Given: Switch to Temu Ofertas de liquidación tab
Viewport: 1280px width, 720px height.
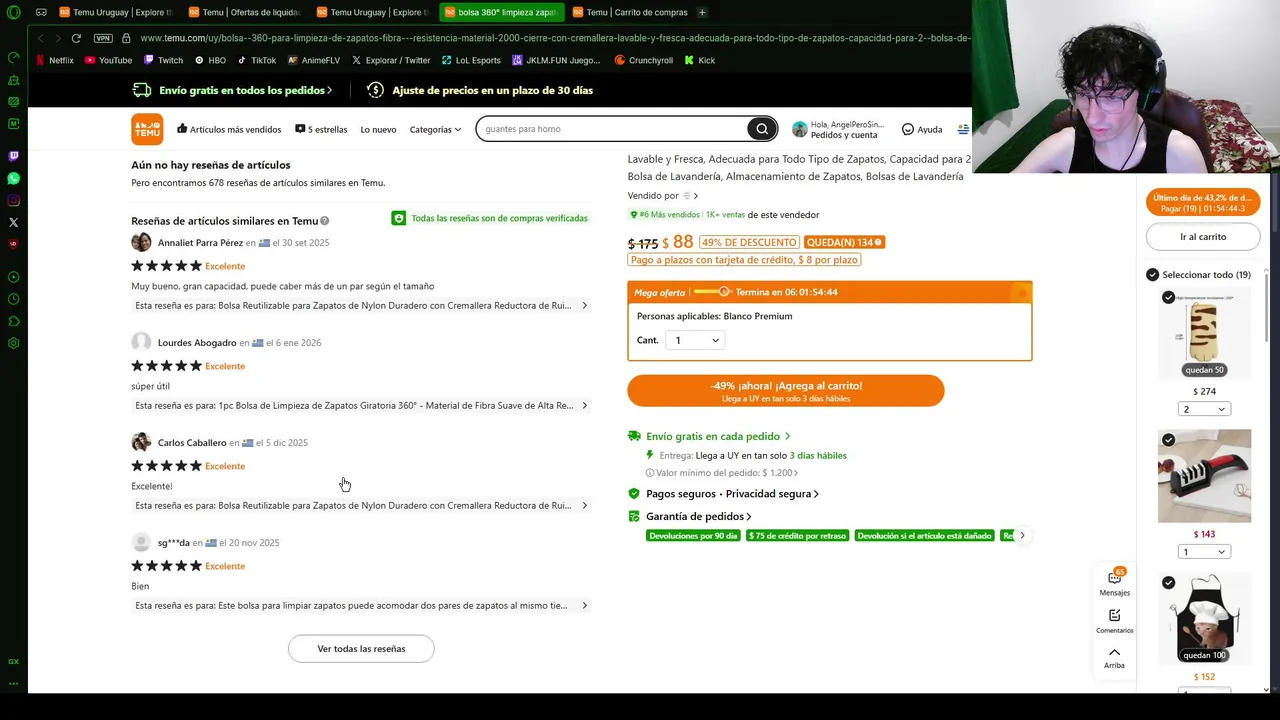Looking at the screenshot, I should click(244, 12).
